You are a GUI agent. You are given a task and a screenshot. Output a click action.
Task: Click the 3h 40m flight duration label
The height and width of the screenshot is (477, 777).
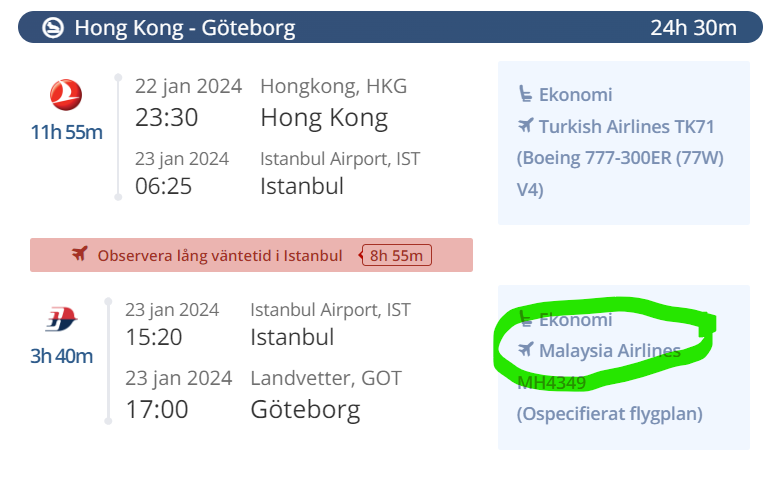(x=61, y=356)
